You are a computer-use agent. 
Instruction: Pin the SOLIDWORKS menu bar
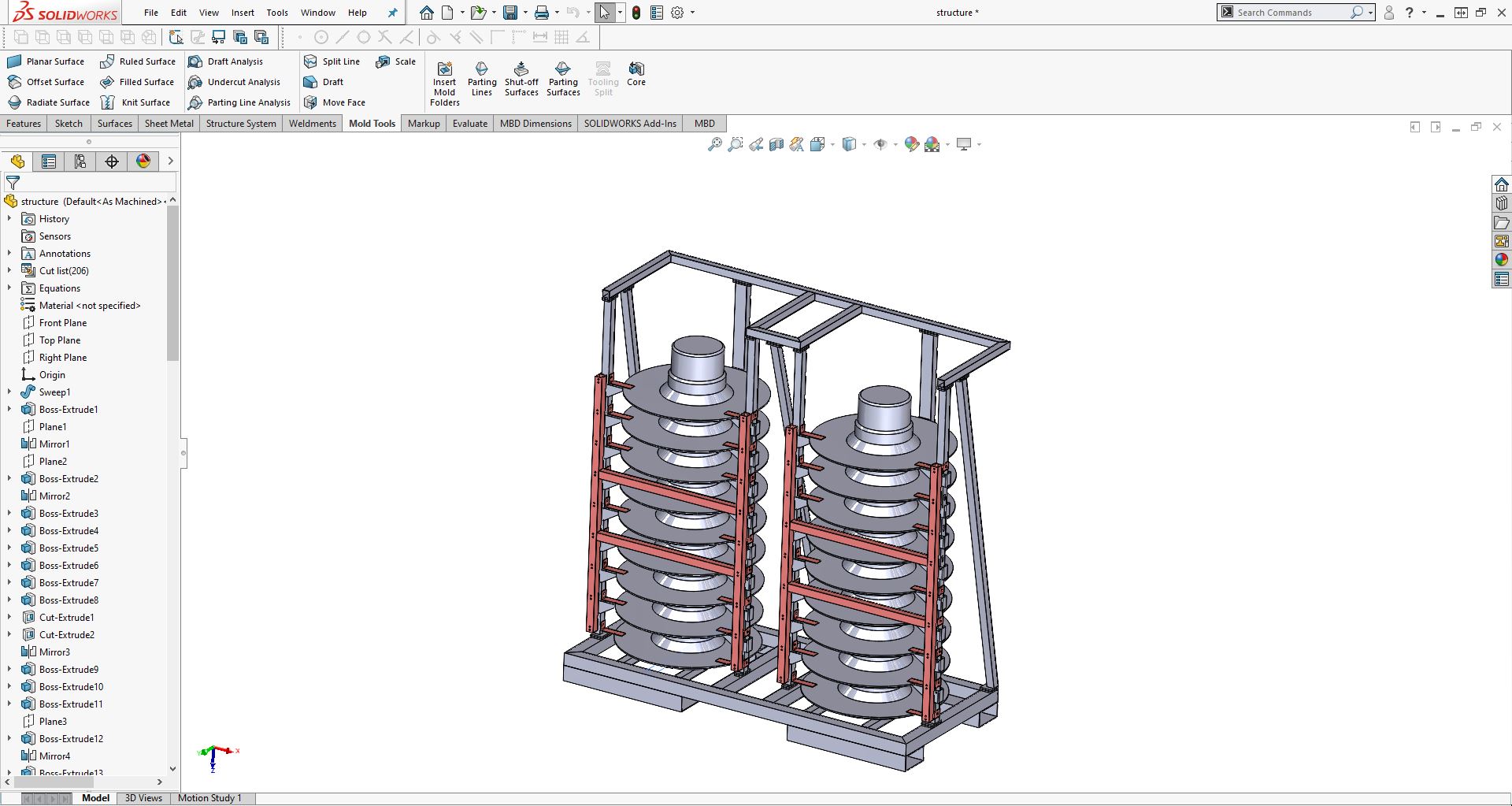393,13
